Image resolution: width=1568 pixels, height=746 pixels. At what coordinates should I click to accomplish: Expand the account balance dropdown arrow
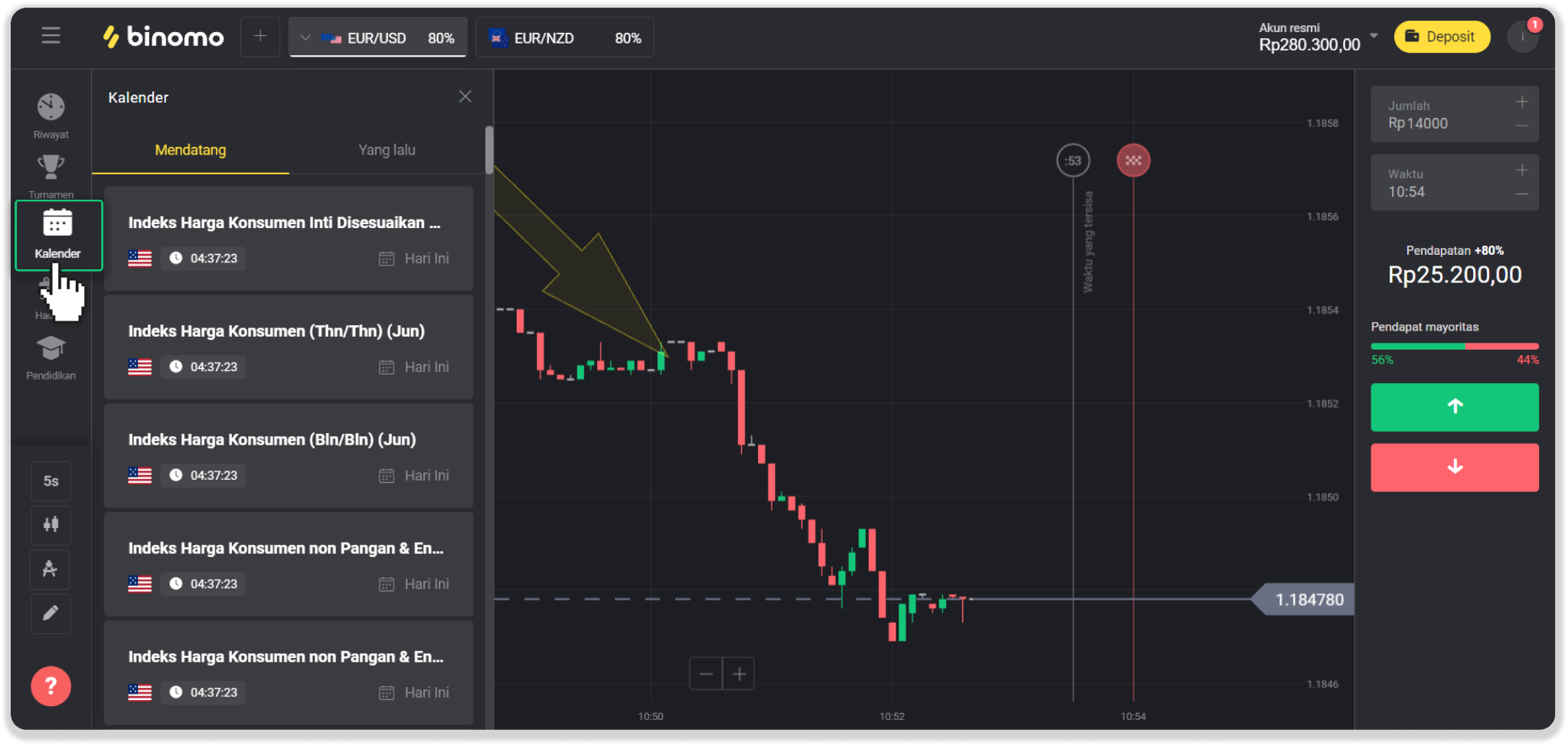pos(1374,36)
